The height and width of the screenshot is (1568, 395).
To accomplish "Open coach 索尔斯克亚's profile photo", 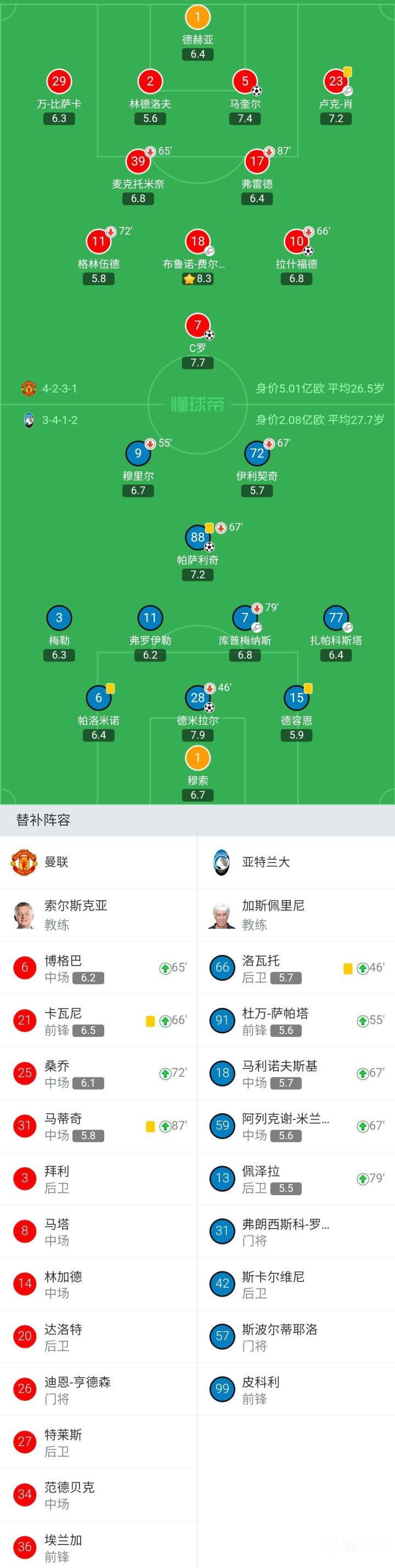I will tap(24, 915).
